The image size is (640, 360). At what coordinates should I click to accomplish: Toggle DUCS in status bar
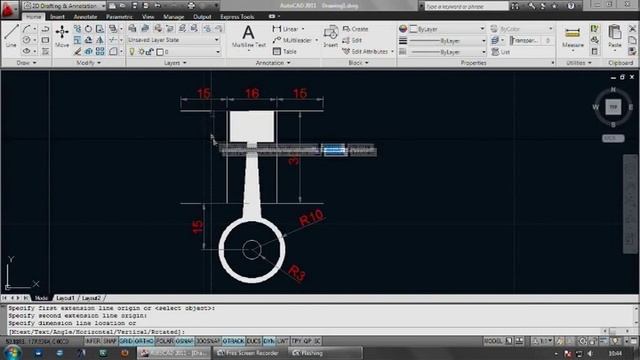click(253, 341)
